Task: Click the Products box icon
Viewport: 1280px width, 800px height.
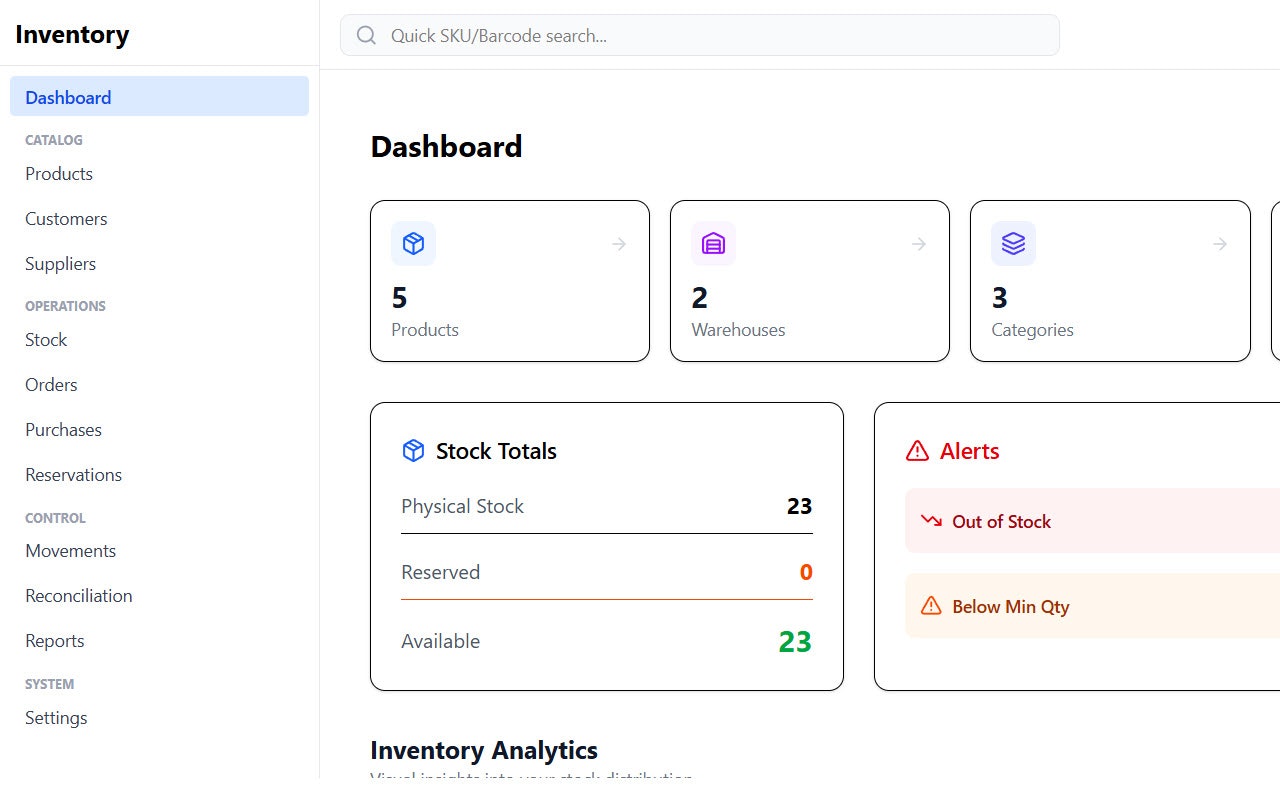Action: pyautogui.click(x=413, y=243)
